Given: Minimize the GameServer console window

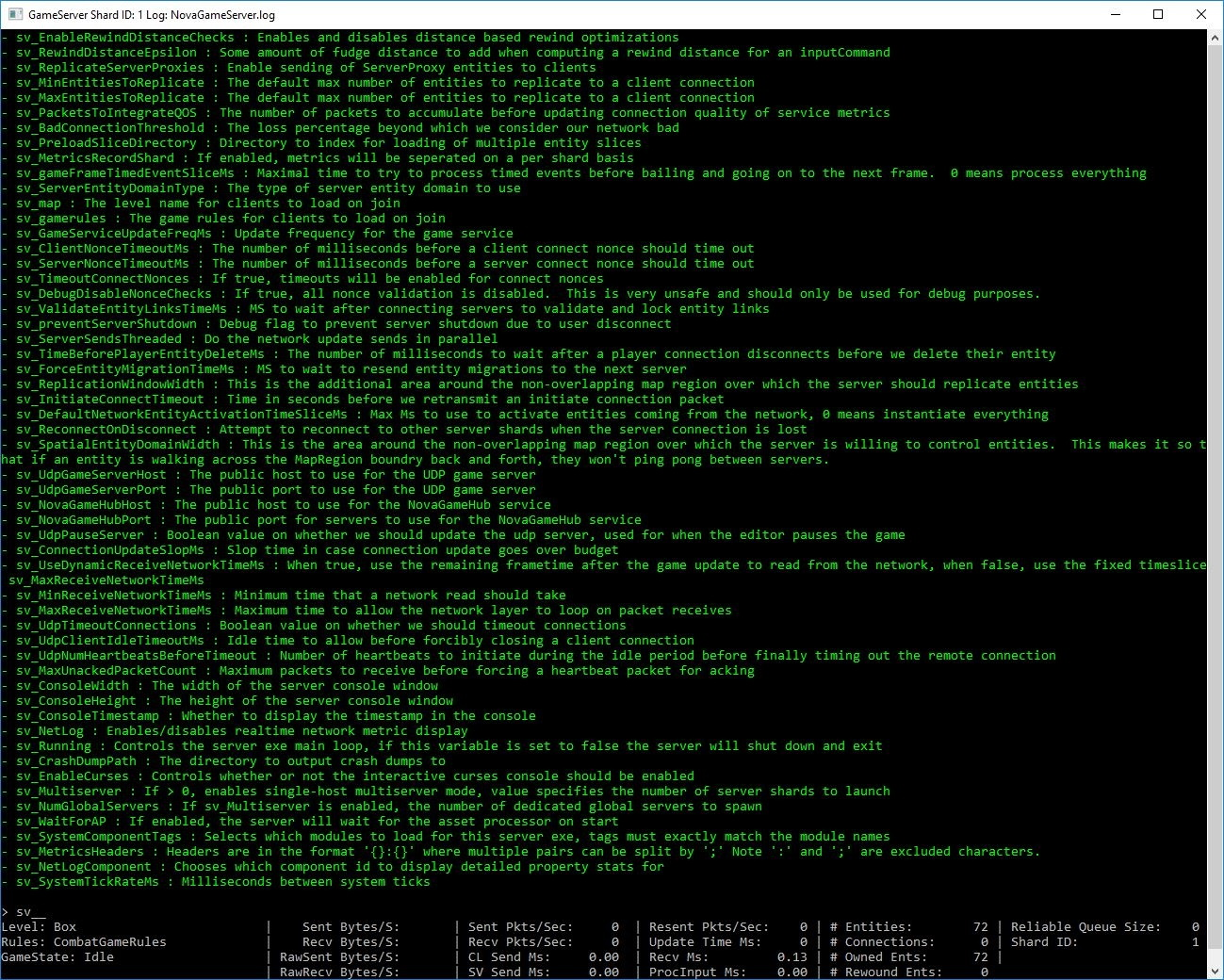Looking at the screenshot, I should coord(1115,14).
